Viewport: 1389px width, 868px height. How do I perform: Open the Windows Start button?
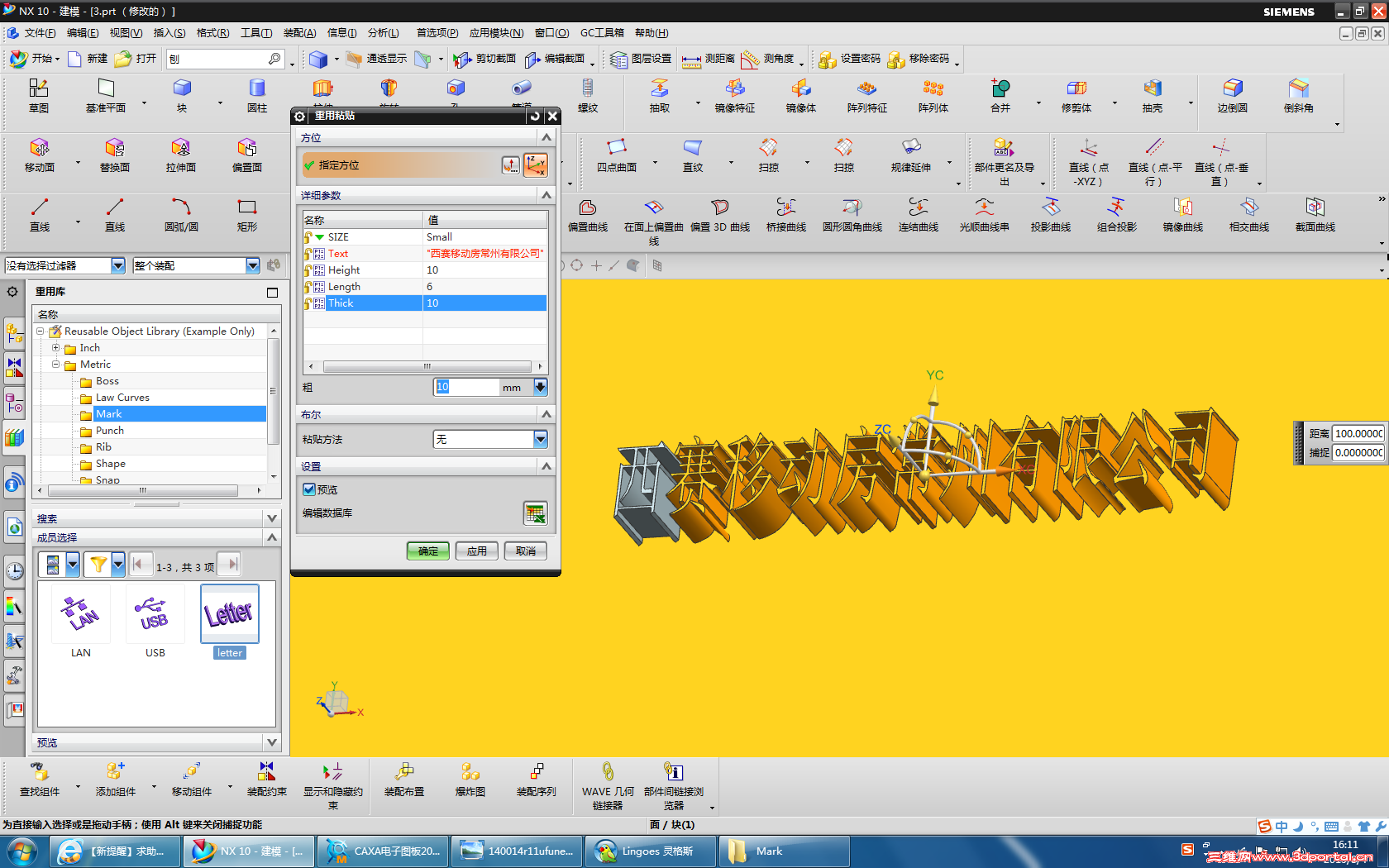pyautogui.click(x=23, y=851)
